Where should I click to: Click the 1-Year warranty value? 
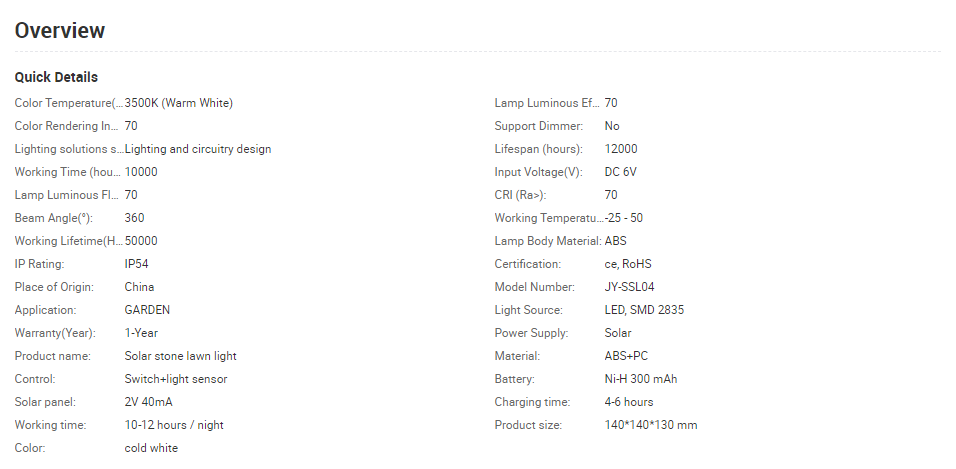[141, 333]
